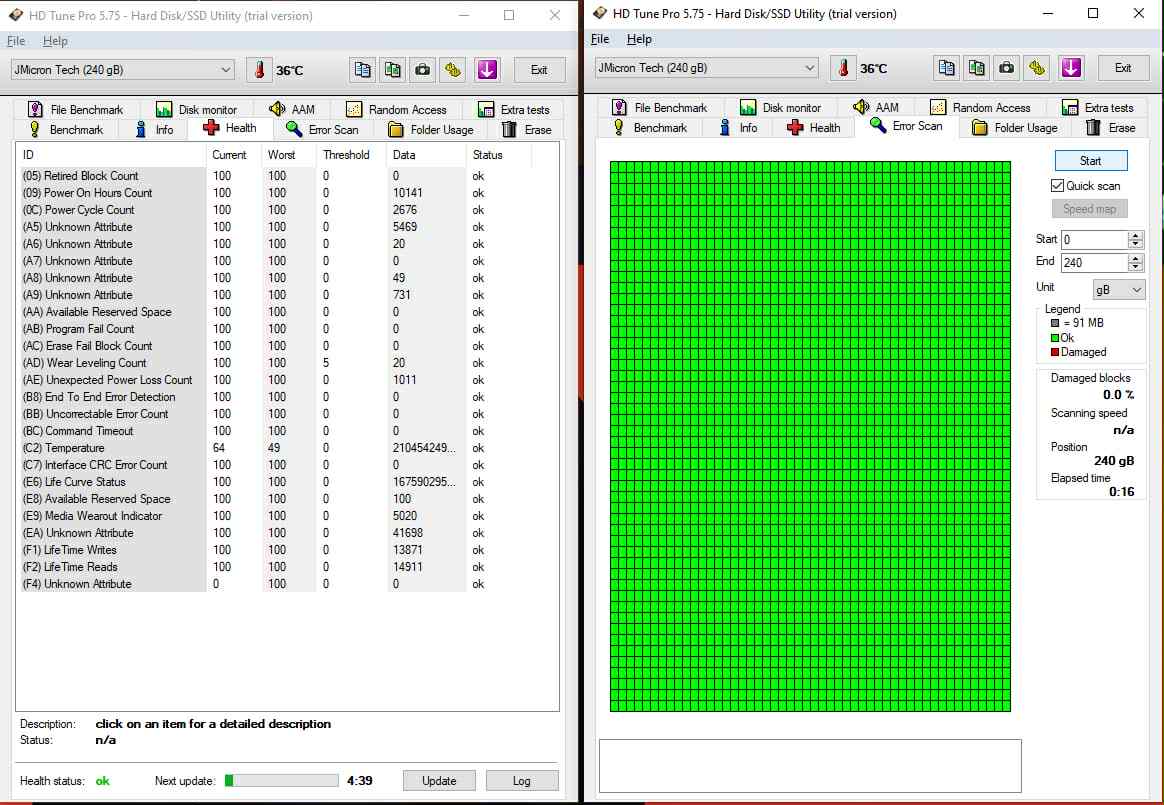Select (AD) Wear Leveling Count row

[x=275, y=363]
